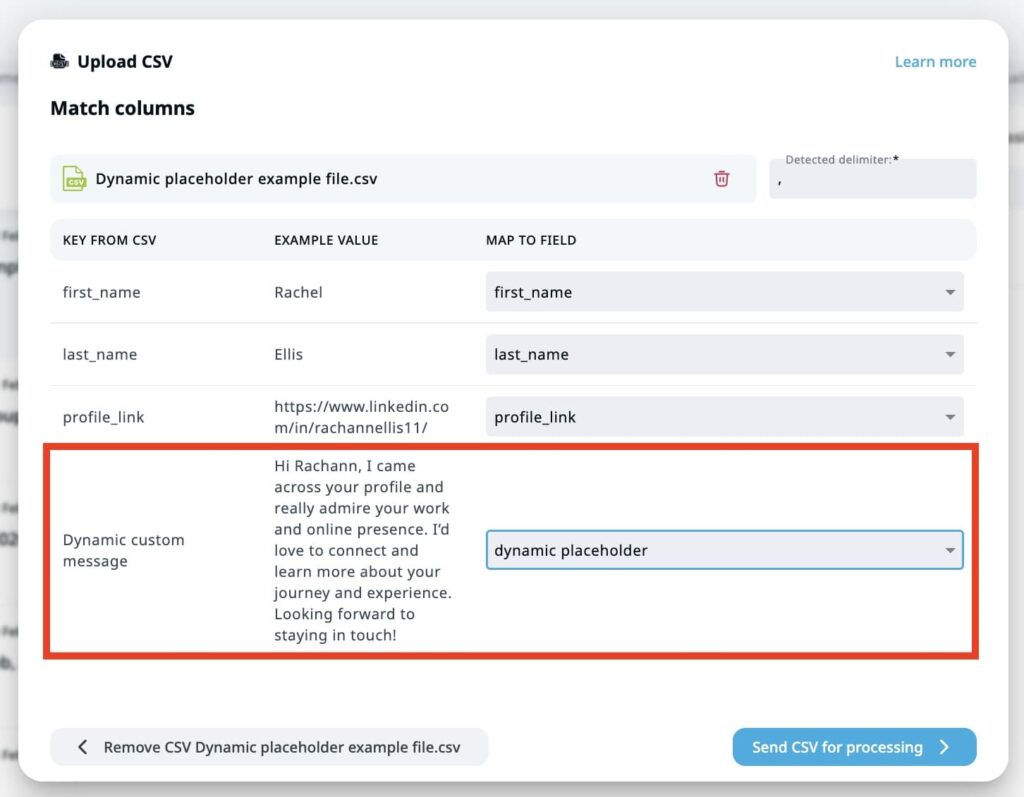
Task: Click the green CSV file icon
Action: 74,178
